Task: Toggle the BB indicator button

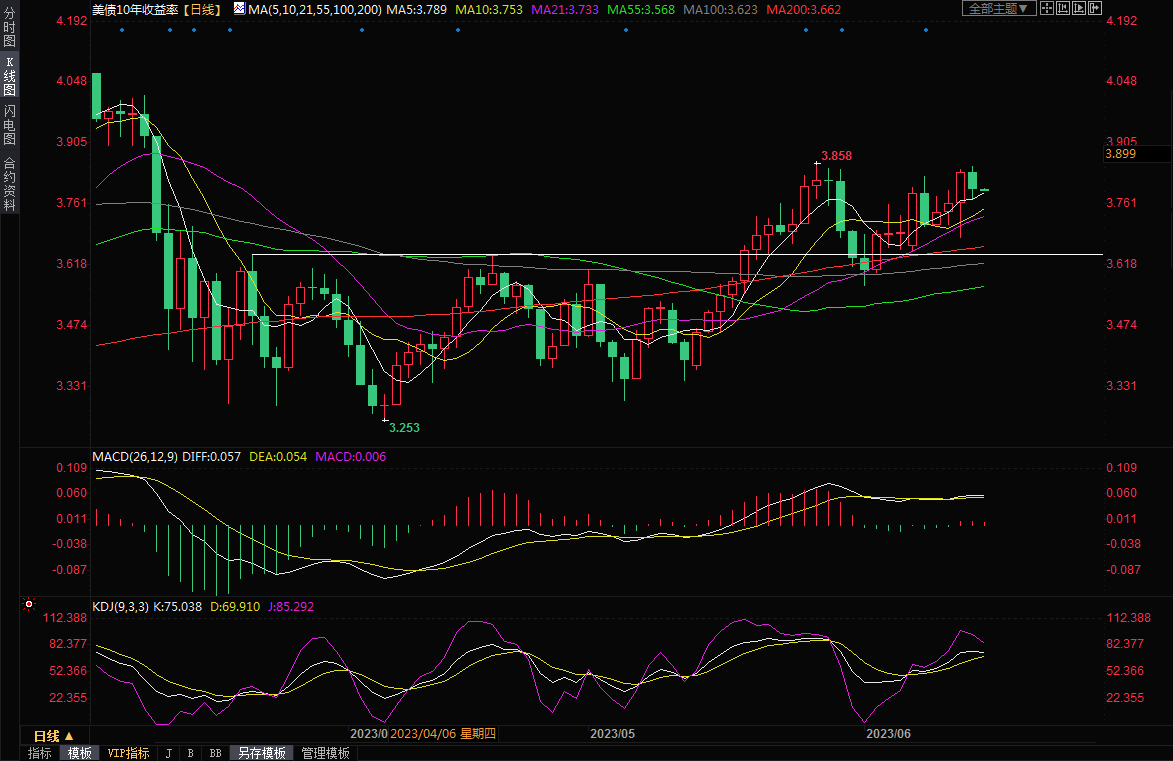Action: coord(215,753)
